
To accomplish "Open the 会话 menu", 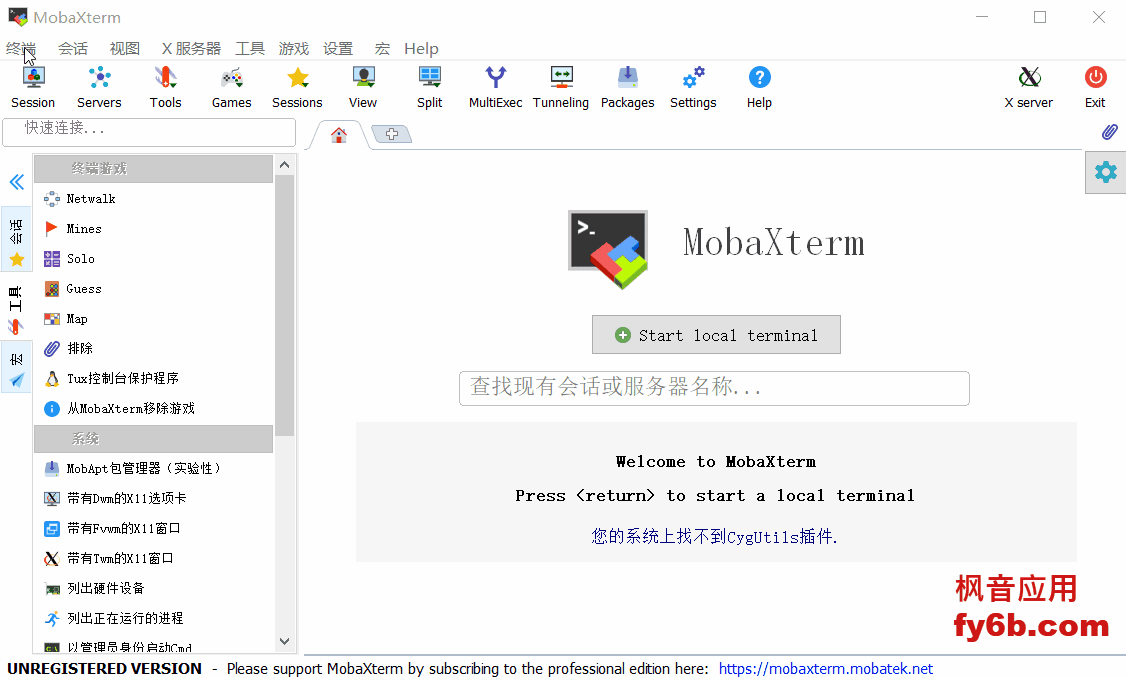I will [x=73, y=49].
